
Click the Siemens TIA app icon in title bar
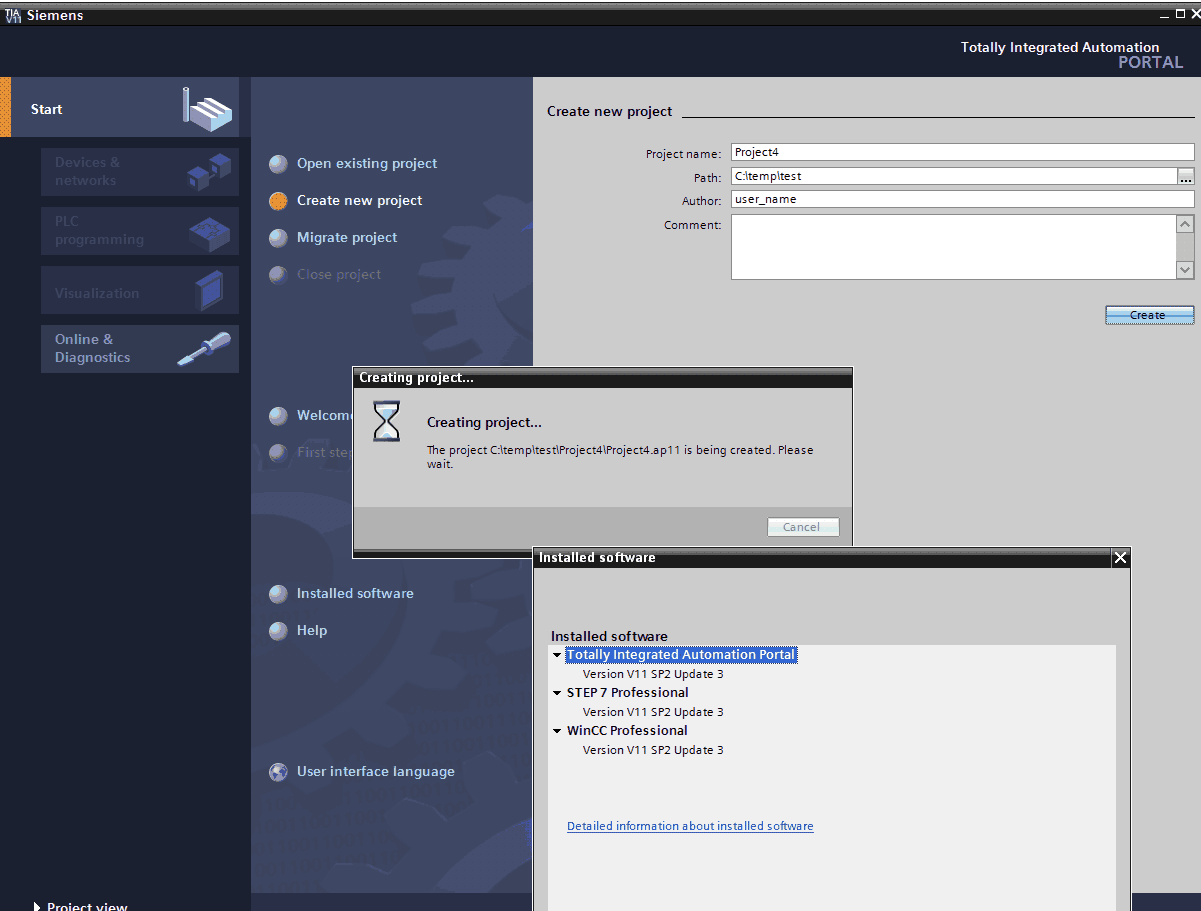pyautogui.click(x=13, y=16)
